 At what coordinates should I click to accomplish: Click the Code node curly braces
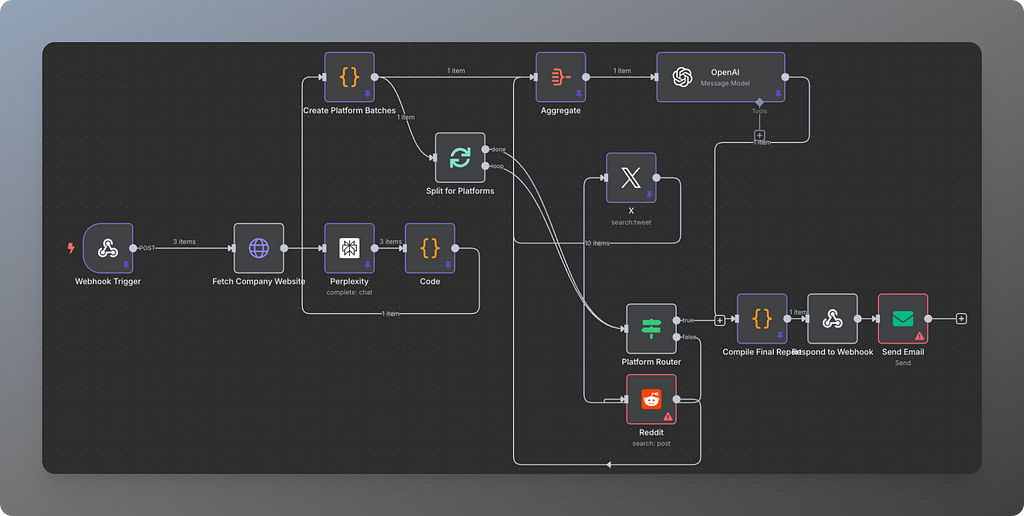tap(430, 248)
